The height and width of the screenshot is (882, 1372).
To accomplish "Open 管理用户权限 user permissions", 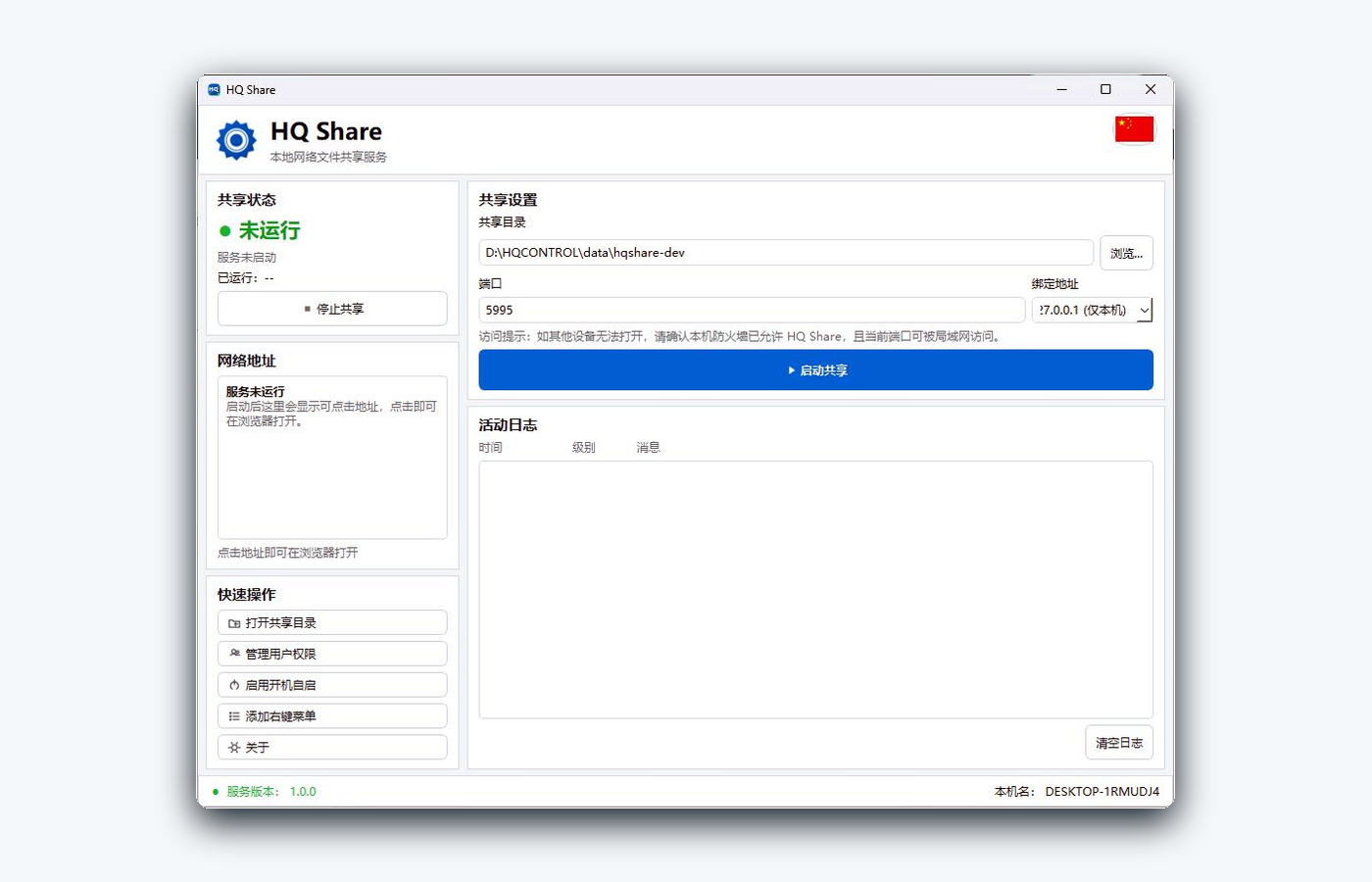I will (332, 654).
